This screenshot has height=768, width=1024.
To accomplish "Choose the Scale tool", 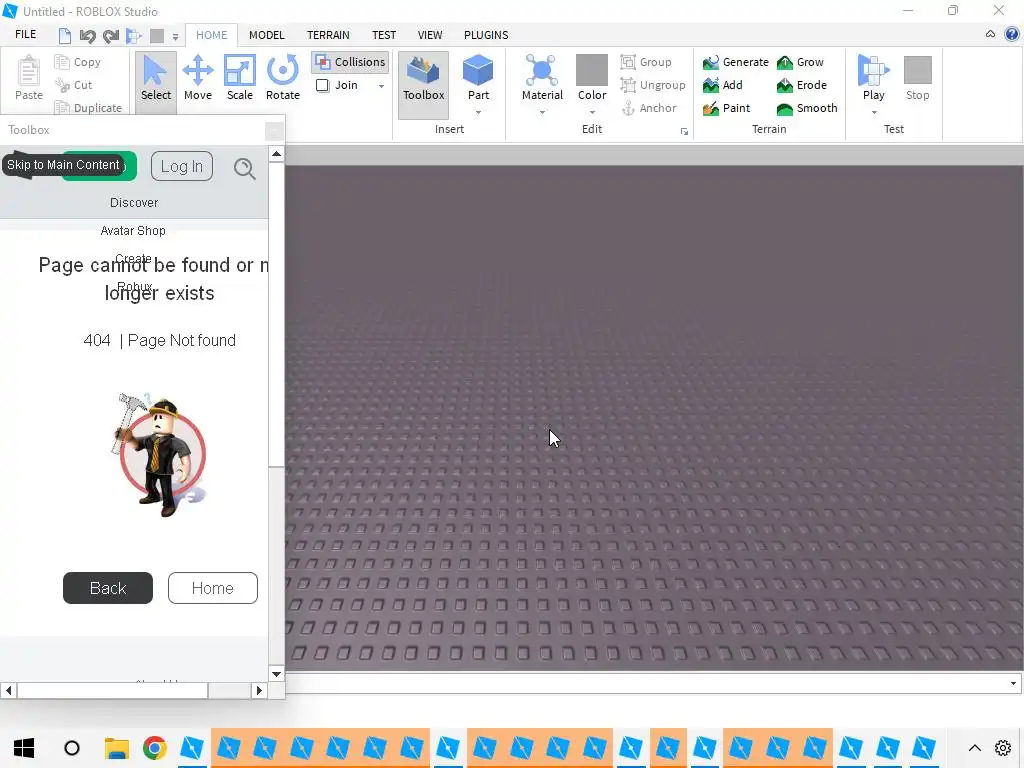I will (240, 78).
